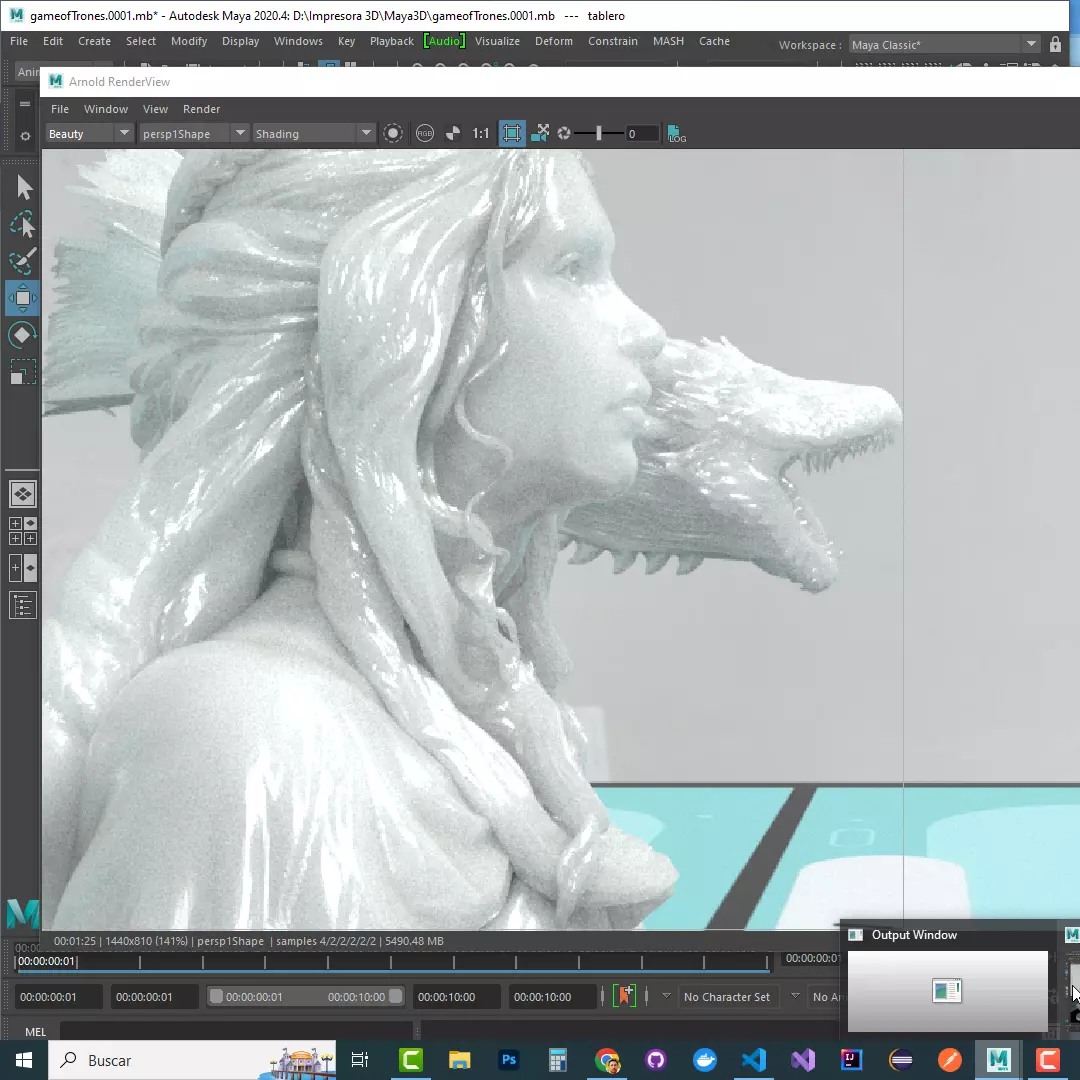Open the Beauty AOV dropdown
Image resolution: width=1080 pixels, height=1080 pixels.
pos(89,134)
